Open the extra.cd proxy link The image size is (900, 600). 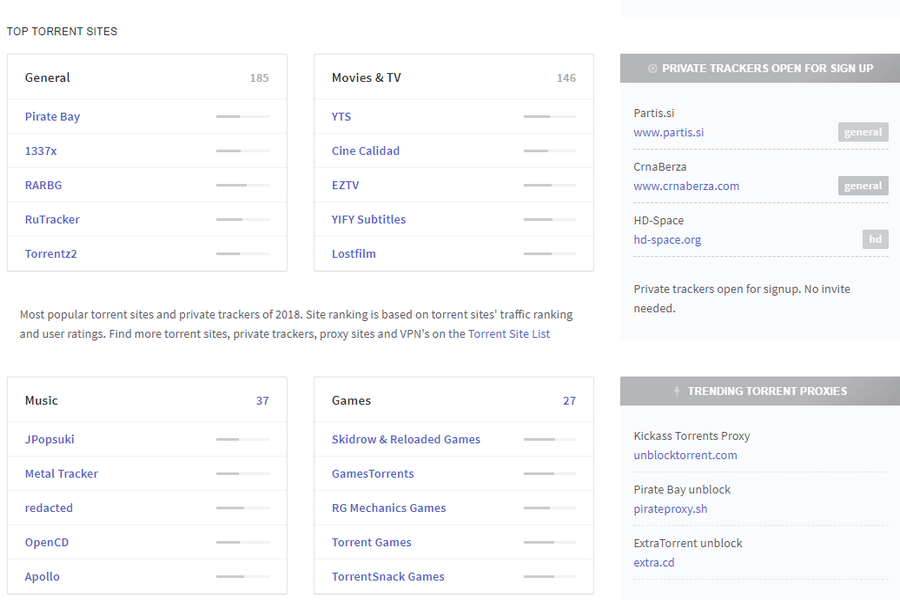tap(654, 563)
